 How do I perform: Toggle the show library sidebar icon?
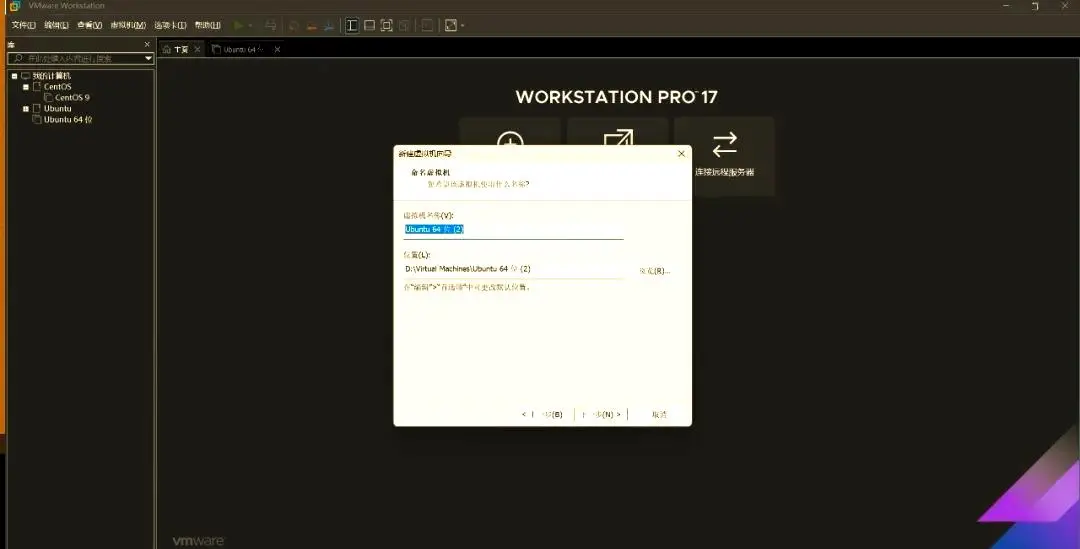(352, 25)
